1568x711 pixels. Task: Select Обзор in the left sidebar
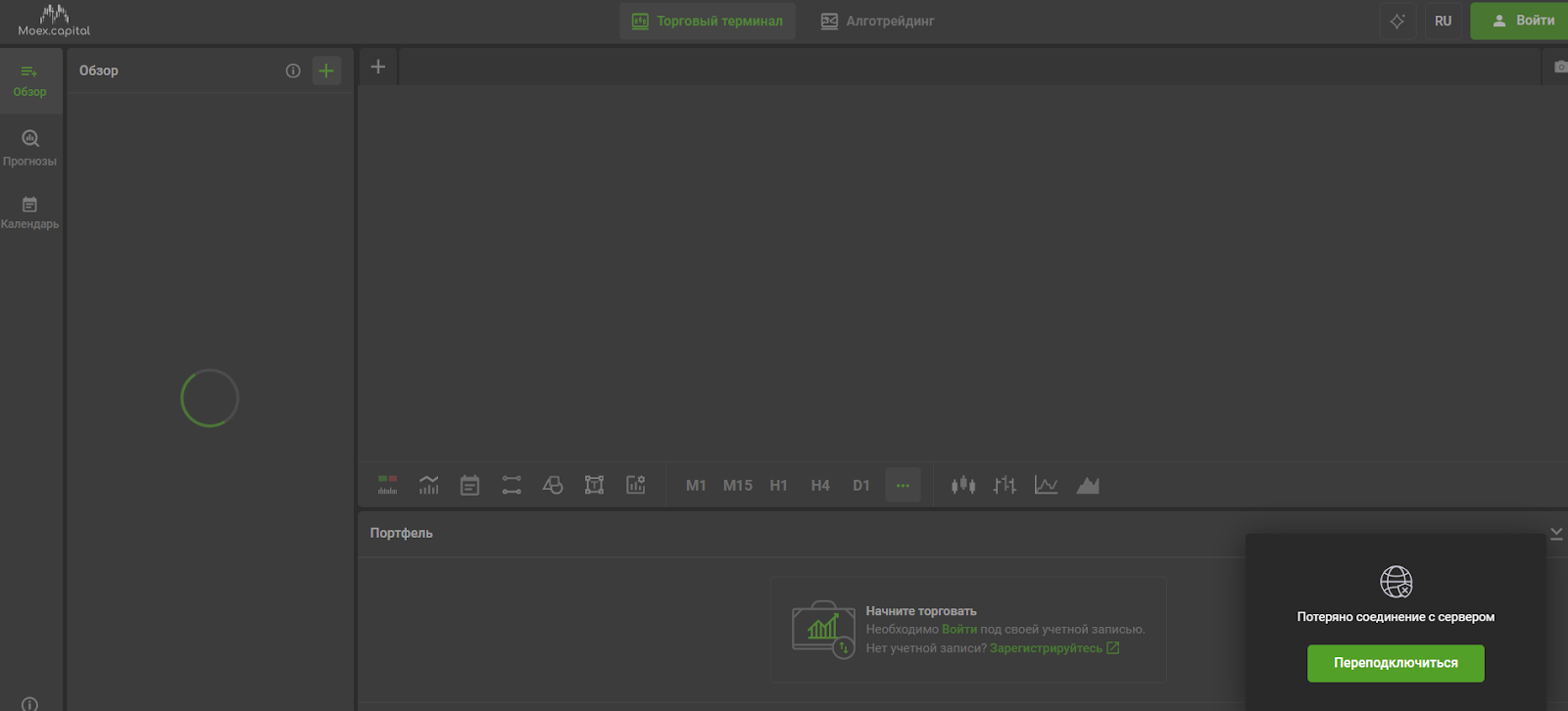coord(29,80)
